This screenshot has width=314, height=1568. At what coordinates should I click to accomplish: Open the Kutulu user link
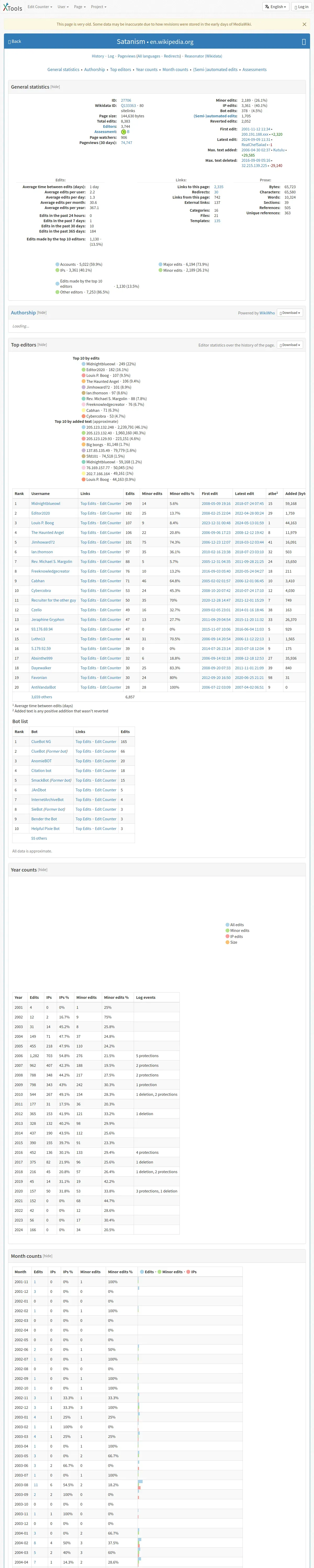click(279, 150)
